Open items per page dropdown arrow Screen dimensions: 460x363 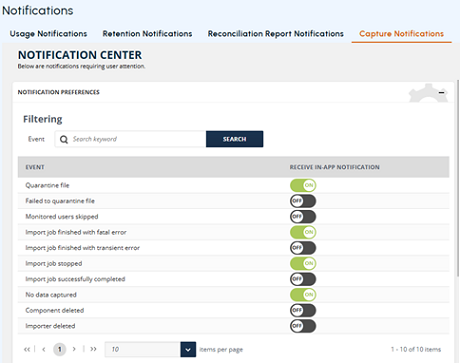(188, 349)
